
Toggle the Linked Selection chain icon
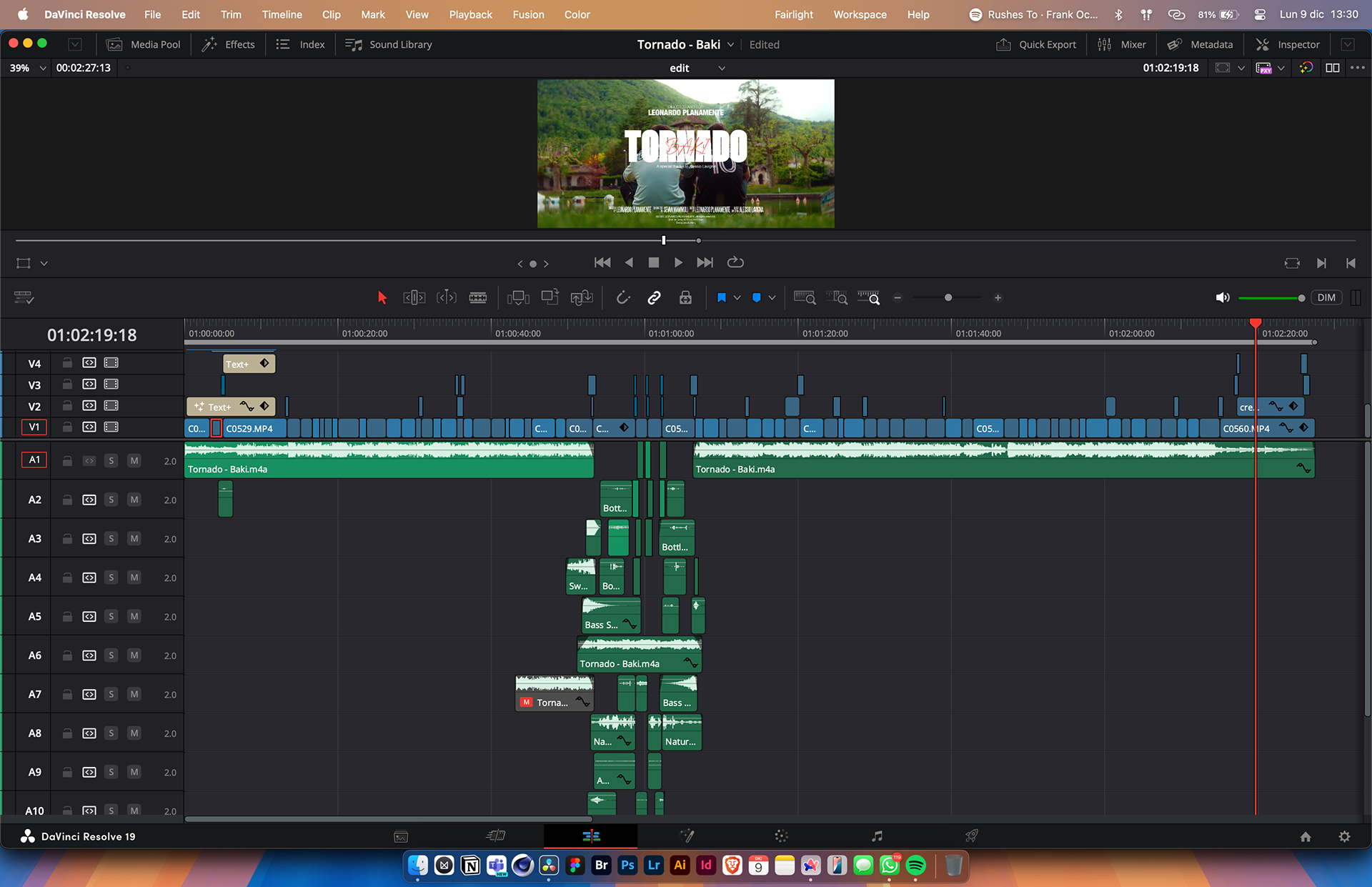coord(654,298)
